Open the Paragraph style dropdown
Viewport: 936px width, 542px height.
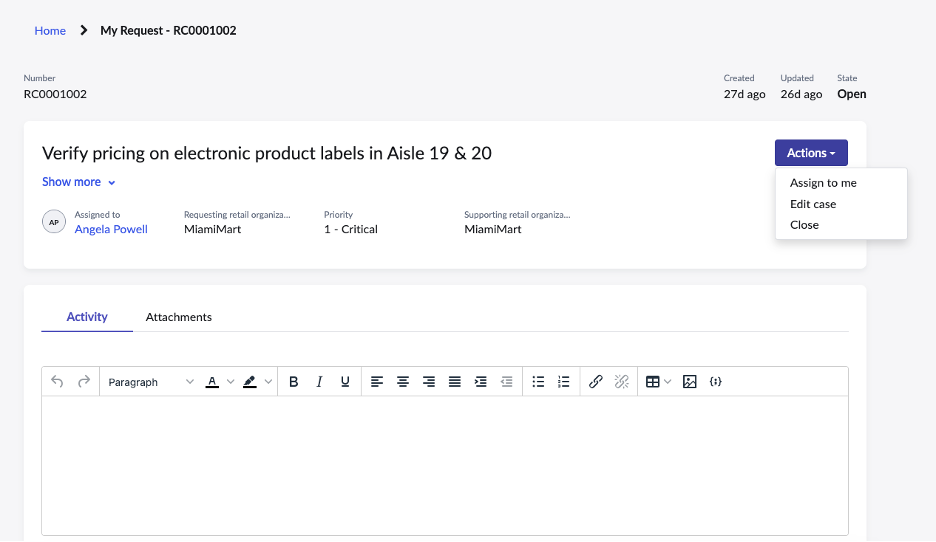point(150,381)
